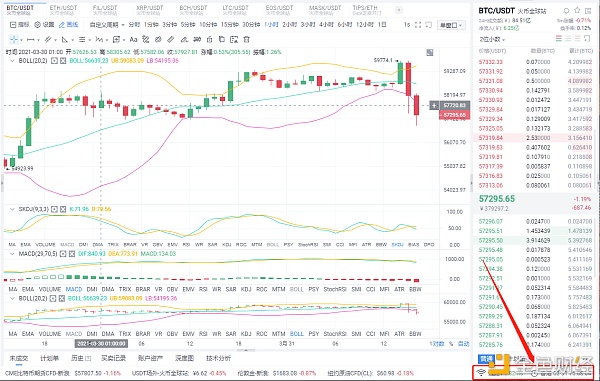
Task: Show sell orders only order book view
Action: click(x=577, y=39)
